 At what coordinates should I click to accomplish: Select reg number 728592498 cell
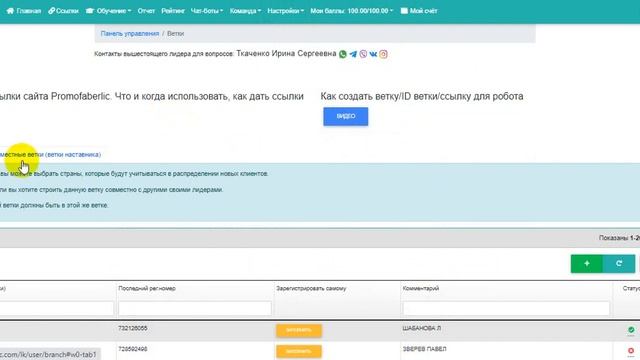tap(133, 349)
